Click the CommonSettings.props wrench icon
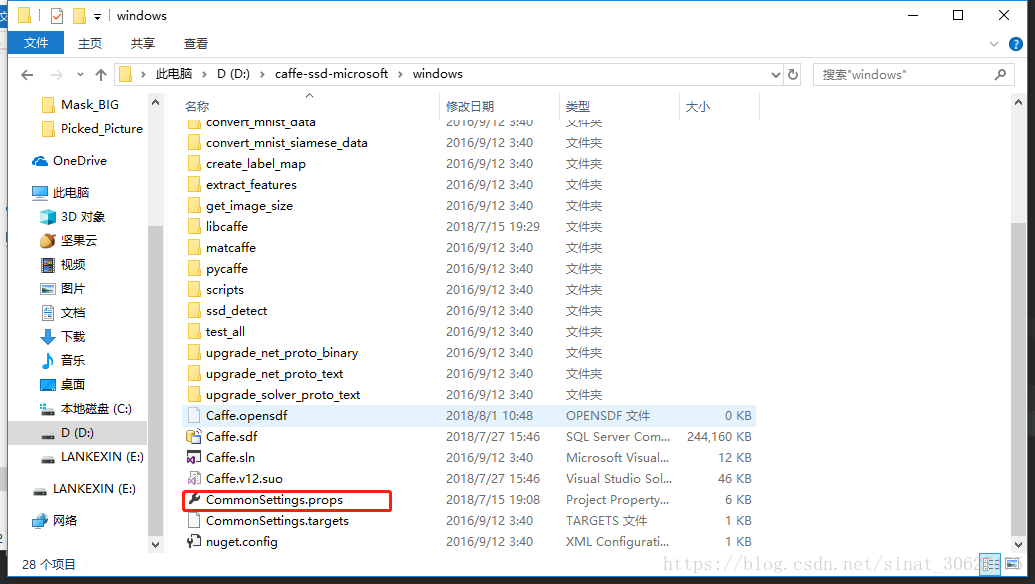Viewport: 1035px width, 584px height. click(x=194, y=499)
